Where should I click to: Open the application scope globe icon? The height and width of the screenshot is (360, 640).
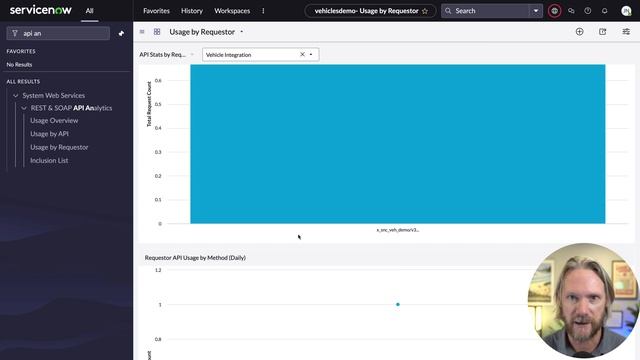[554, 11]
